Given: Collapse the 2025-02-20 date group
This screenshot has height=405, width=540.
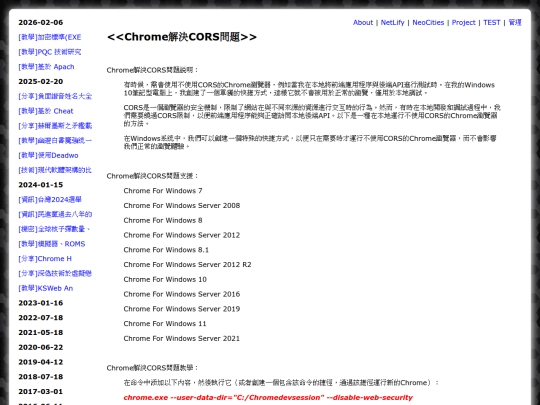Looking at the screenshot, I should (x=41, y=82).
